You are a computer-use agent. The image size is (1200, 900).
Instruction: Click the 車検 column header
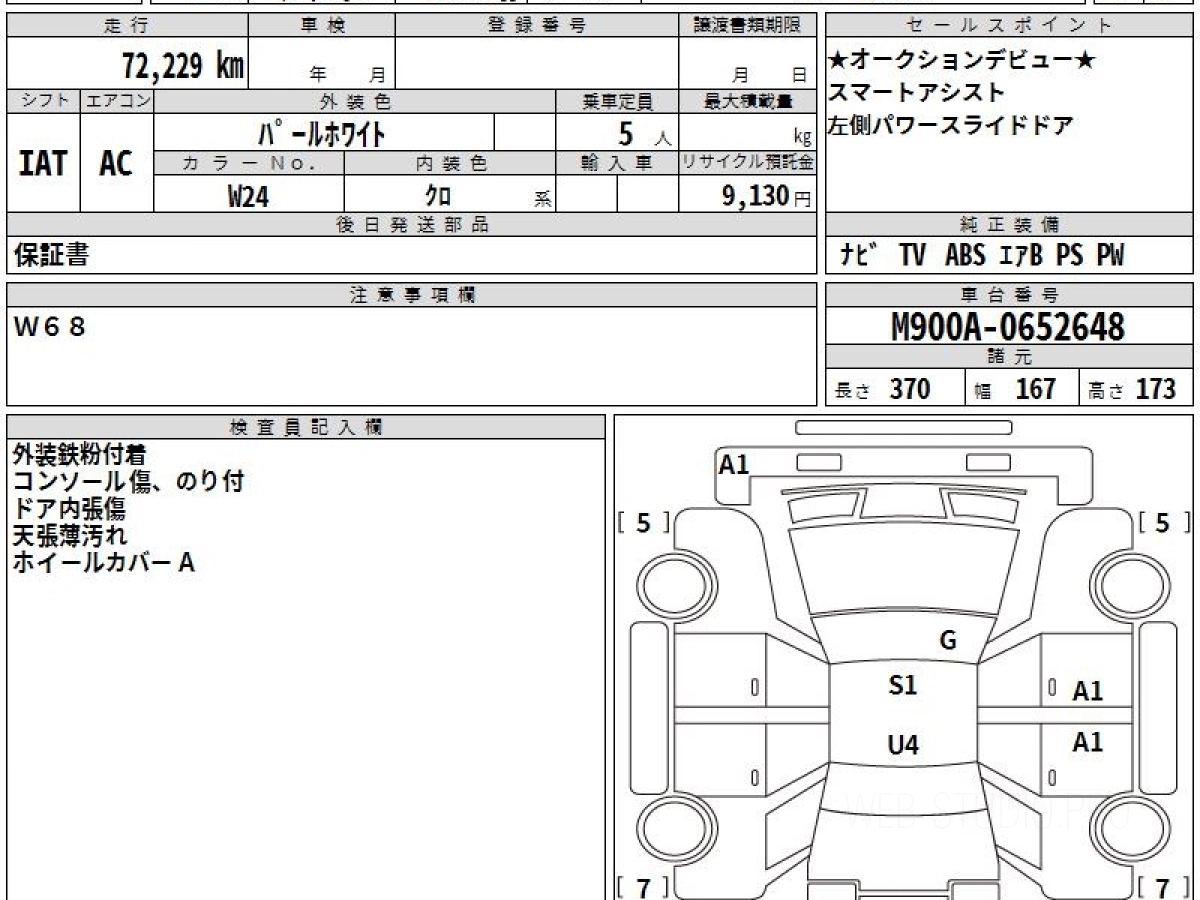[x=322, y=26]
